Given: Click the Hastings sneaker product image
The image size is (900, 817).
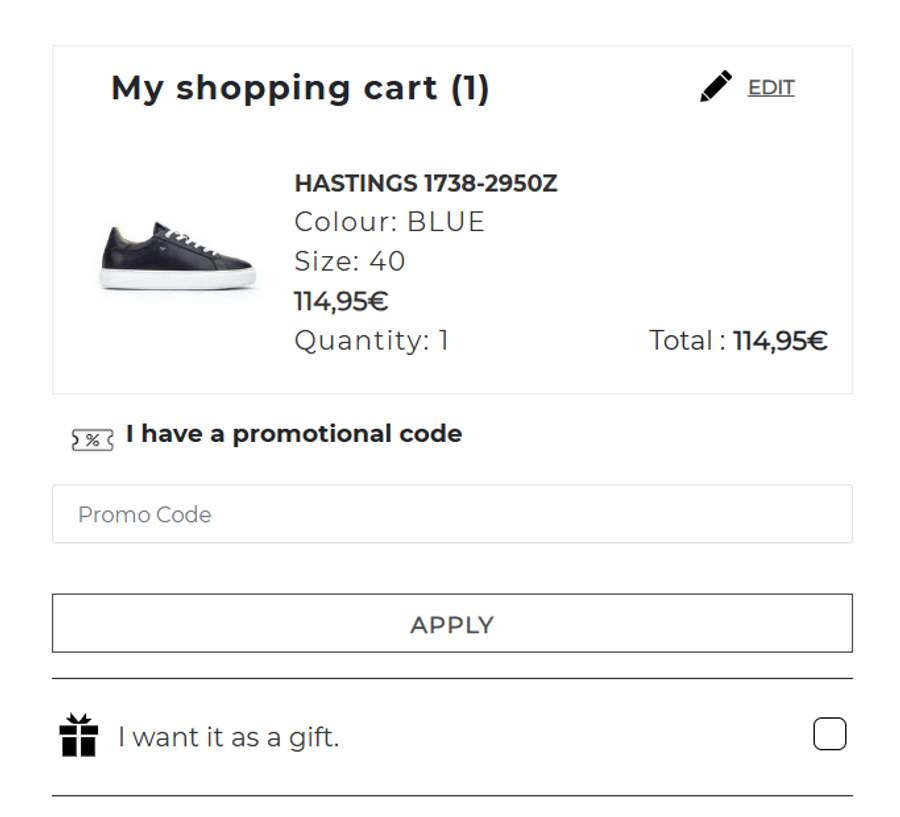Looking at the screenshot, I should (178, 255).
